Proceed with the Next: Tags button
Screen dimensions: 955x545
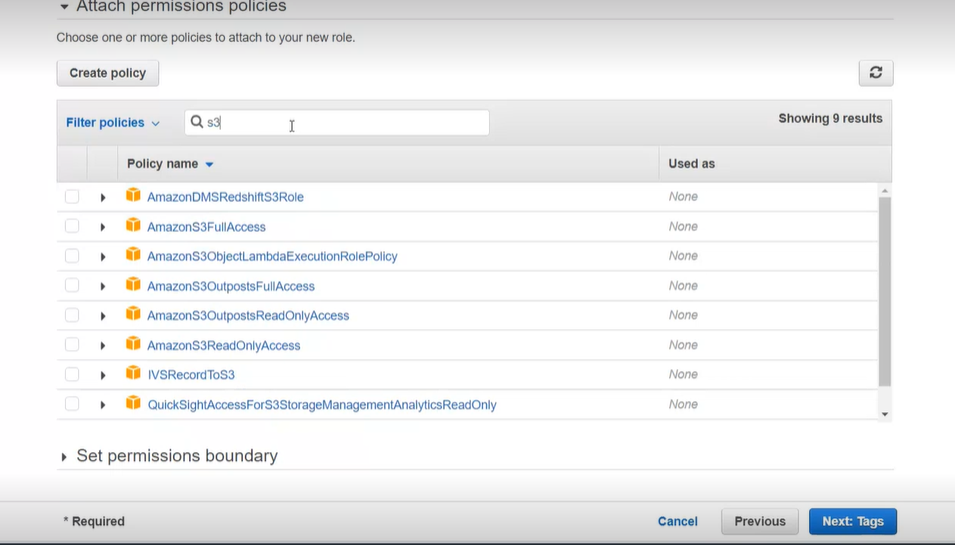click(x=853, y=521)
